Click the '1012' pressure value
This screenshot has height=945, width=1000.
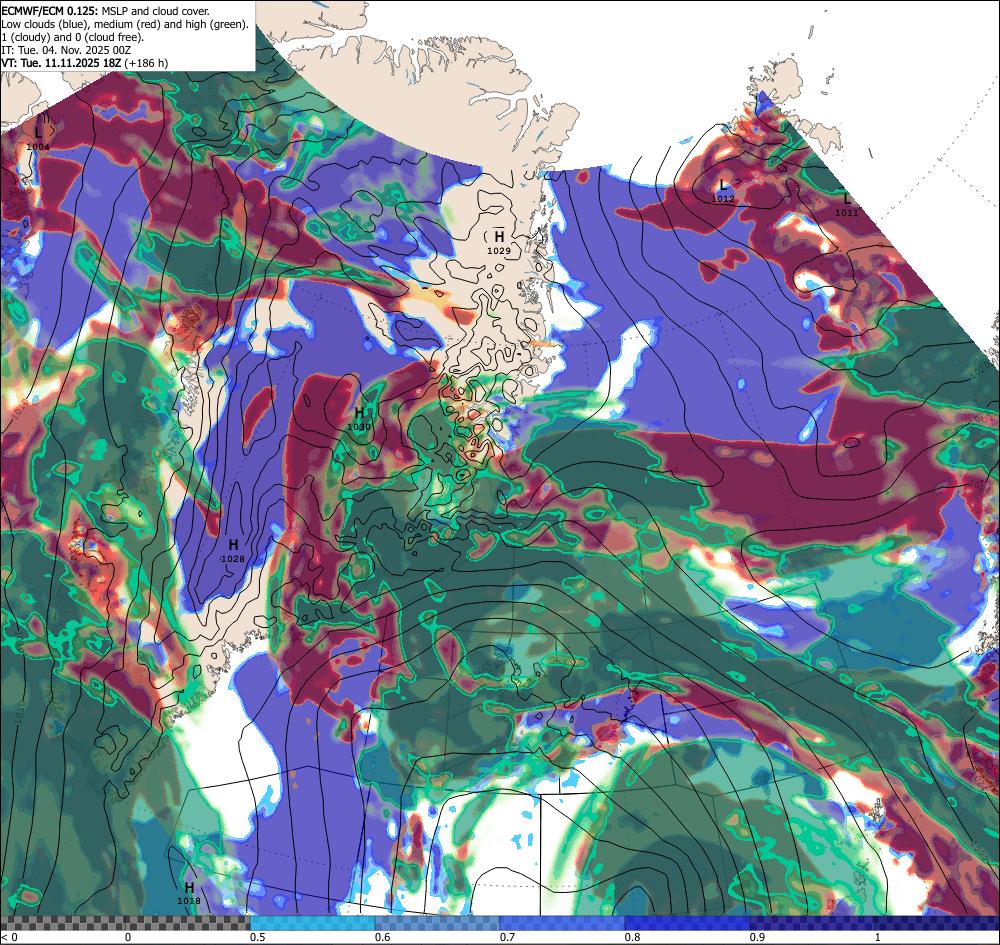(x=723, y=198)
